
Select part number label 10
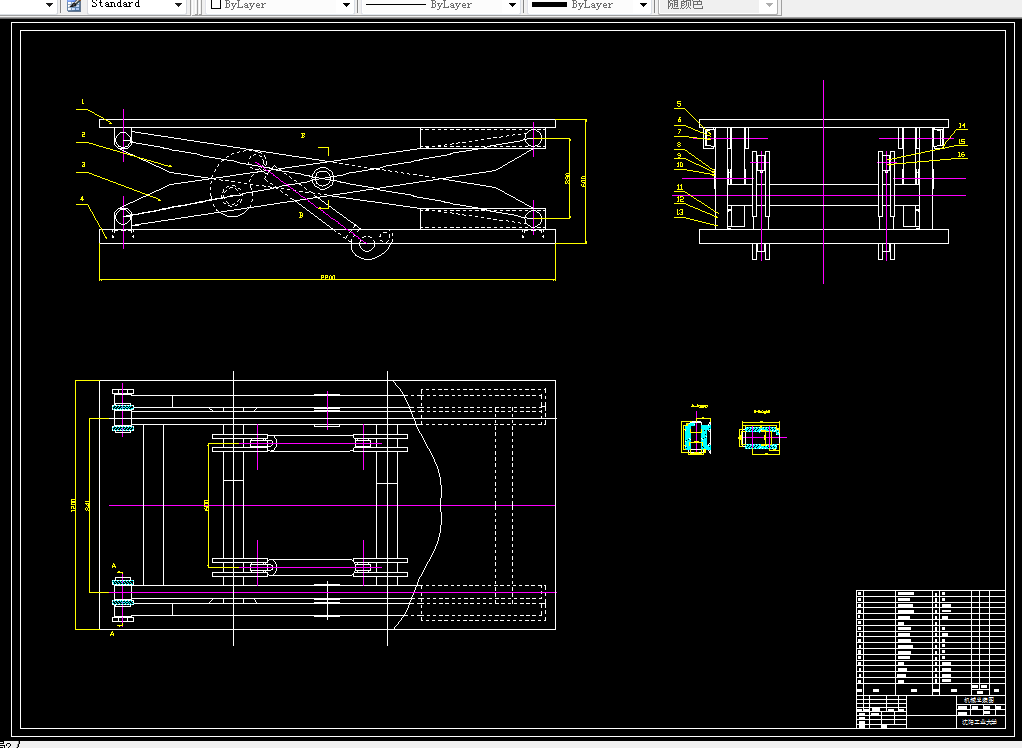pos(680,165)
